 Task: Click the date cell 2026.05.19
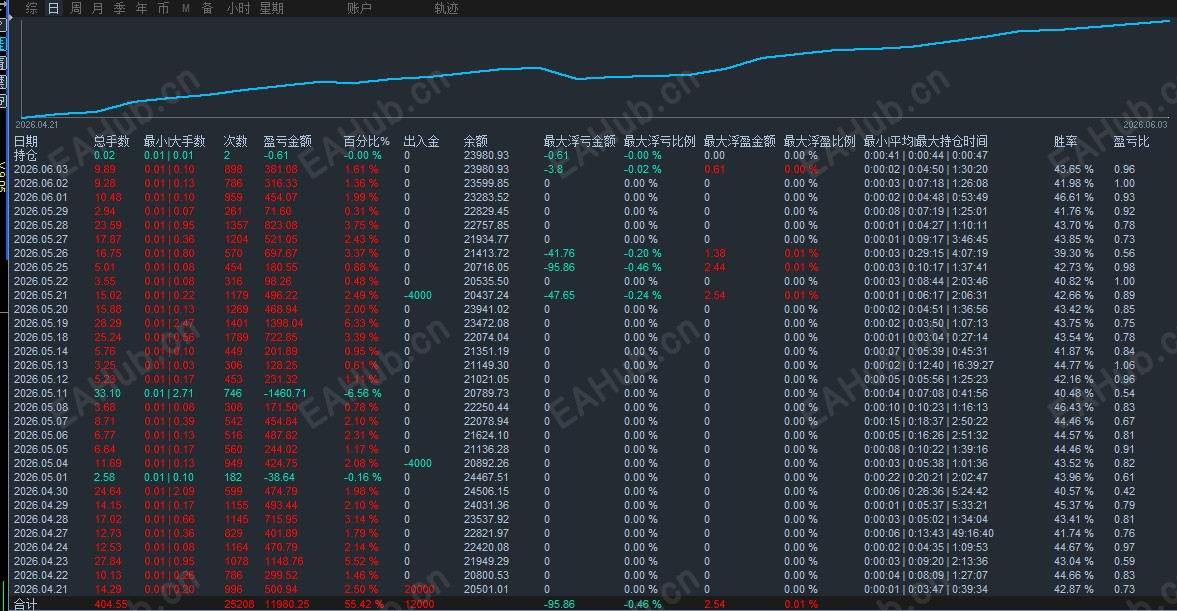[41, 324]
